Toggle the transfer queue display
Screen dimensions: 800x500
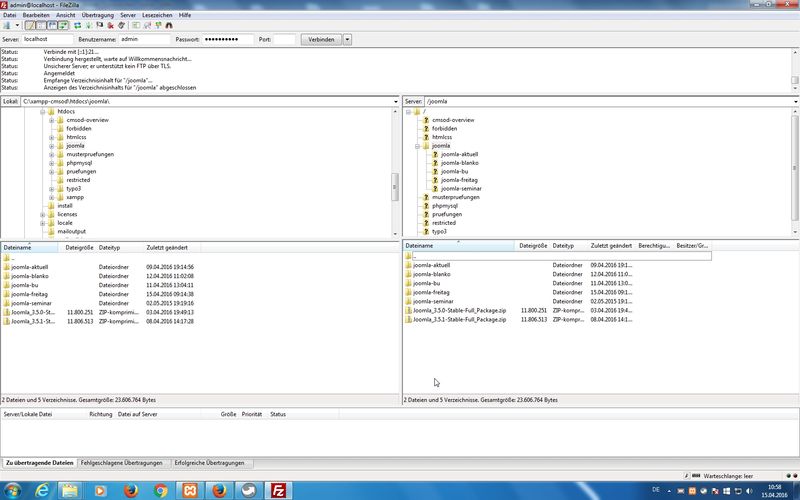click(65, 25)
